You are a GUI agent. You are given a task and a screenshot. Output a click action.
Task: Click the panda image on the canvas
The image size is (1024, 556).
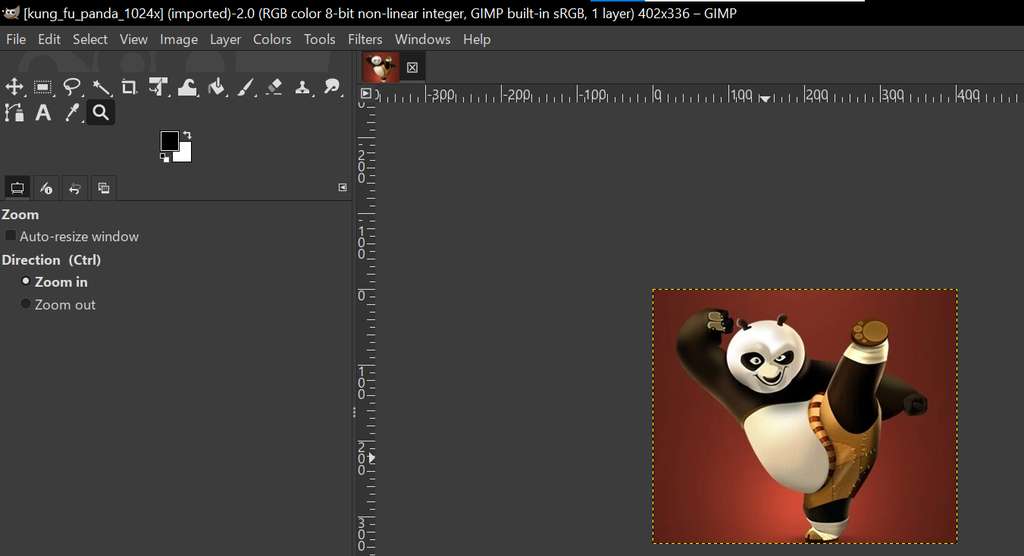pyautogui.click(x=805, y=416)
